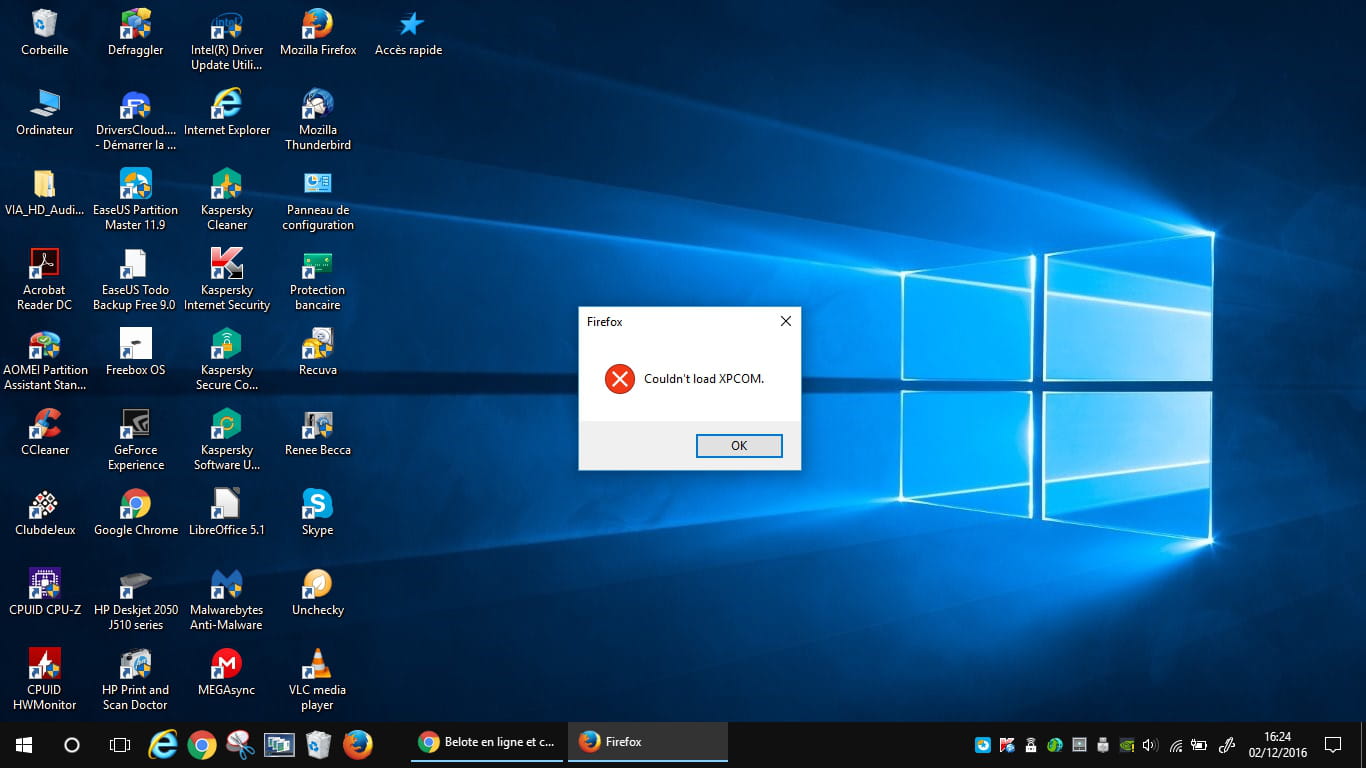The height and width of the screenshot is (768, 1366).
Task: Select the Acrobat Reader DC shortcut
Action: coord(45,281)
